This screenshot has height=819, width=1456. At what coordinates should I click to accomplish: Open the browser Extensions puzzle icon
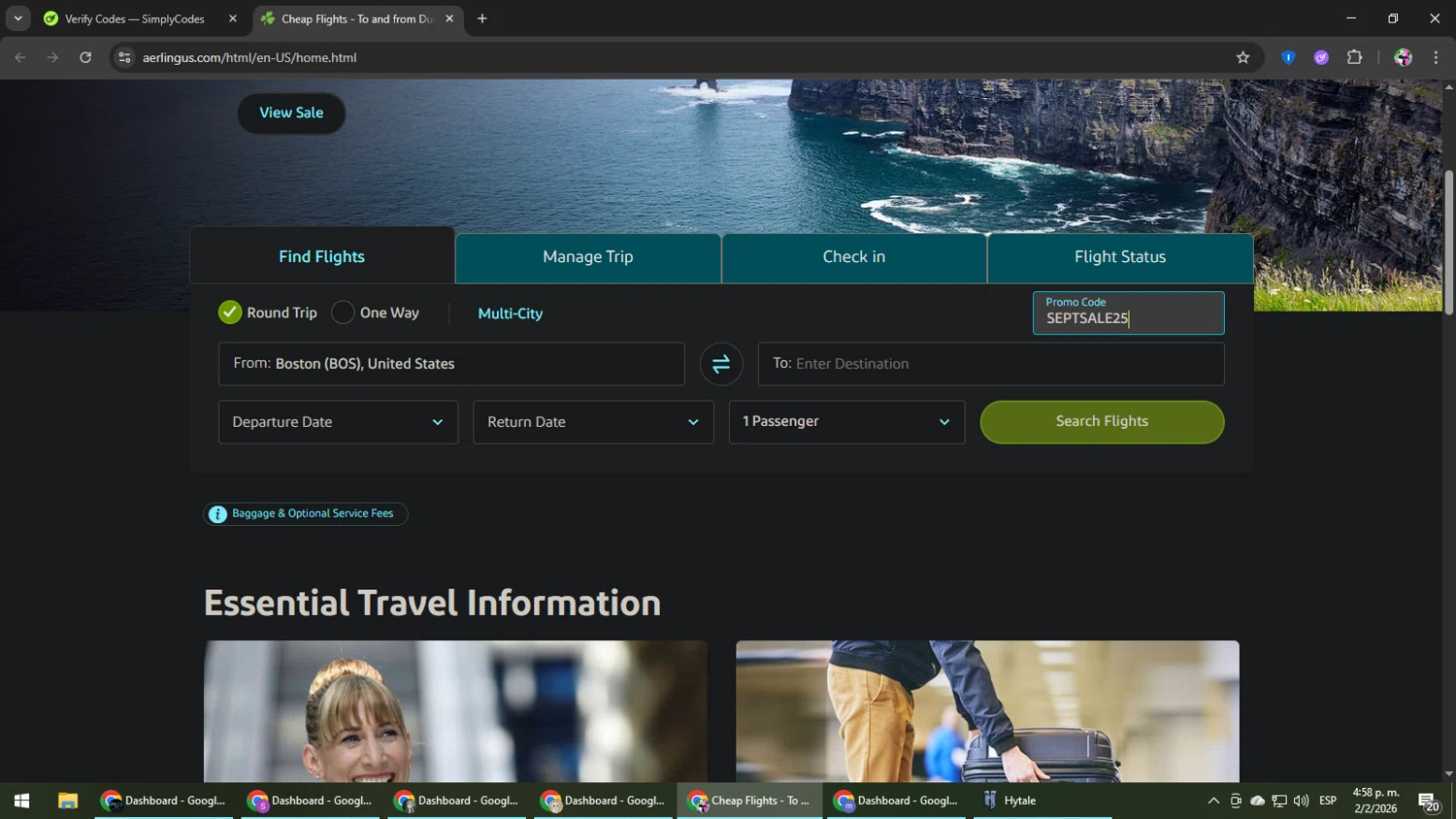pyautogui.click(x=1354, y=57)
